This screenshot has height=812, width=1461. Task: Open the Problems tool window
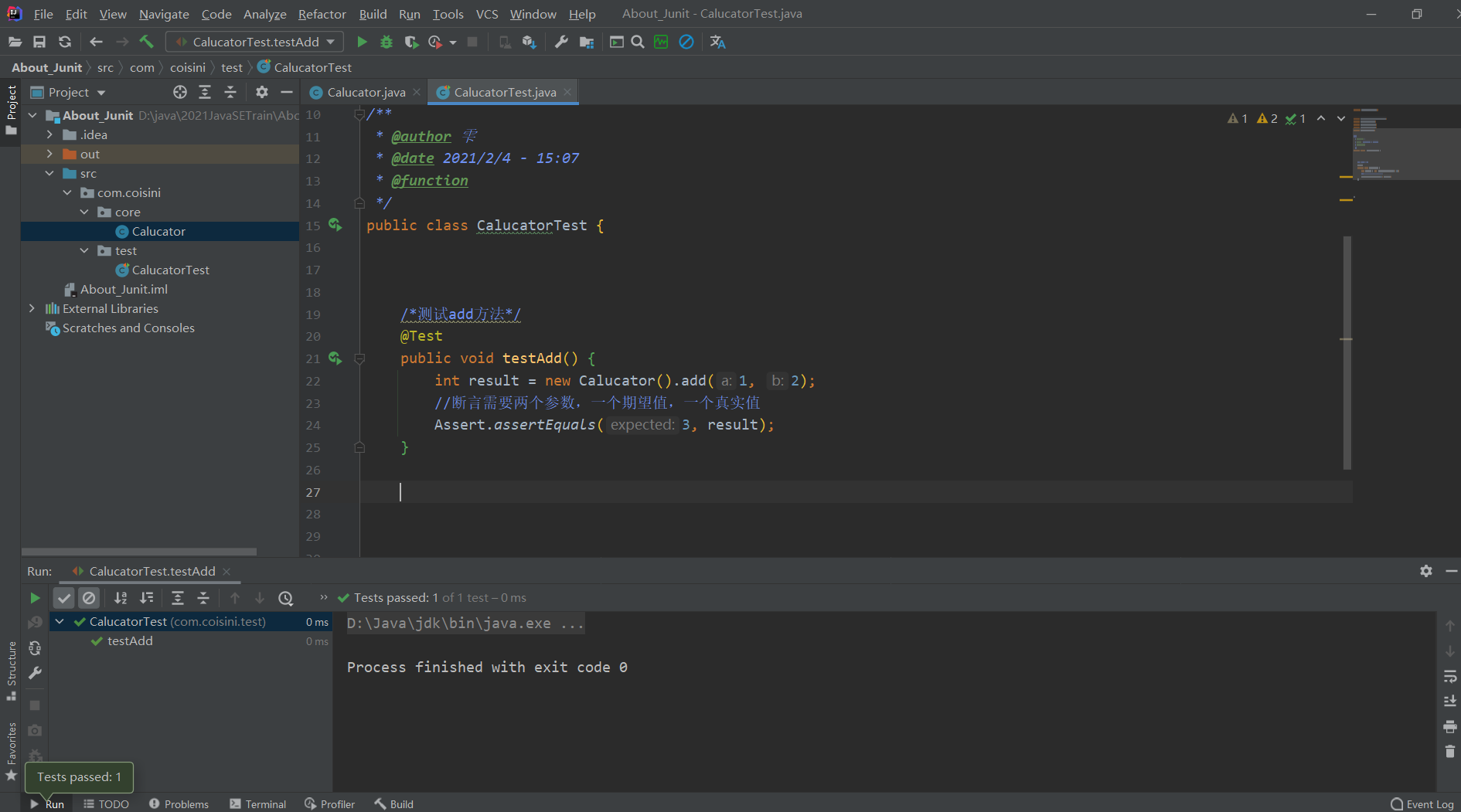click(x=179, y=804)
